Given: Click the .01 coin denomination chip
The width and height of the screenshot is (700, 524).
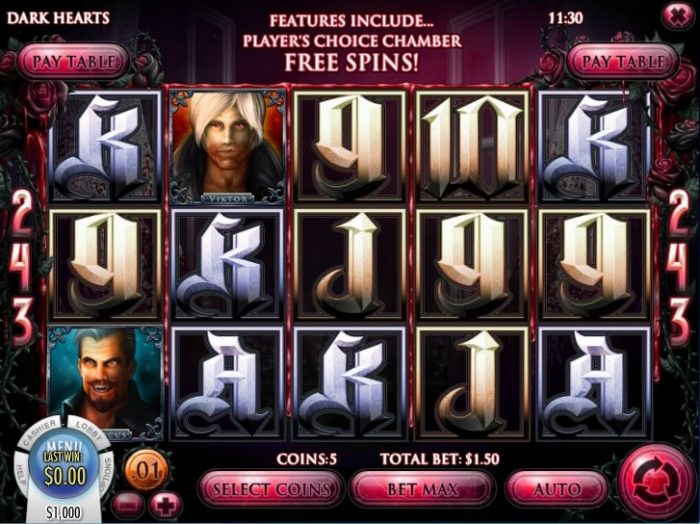Looking at the screenshot, I should [x=146, y=470].
